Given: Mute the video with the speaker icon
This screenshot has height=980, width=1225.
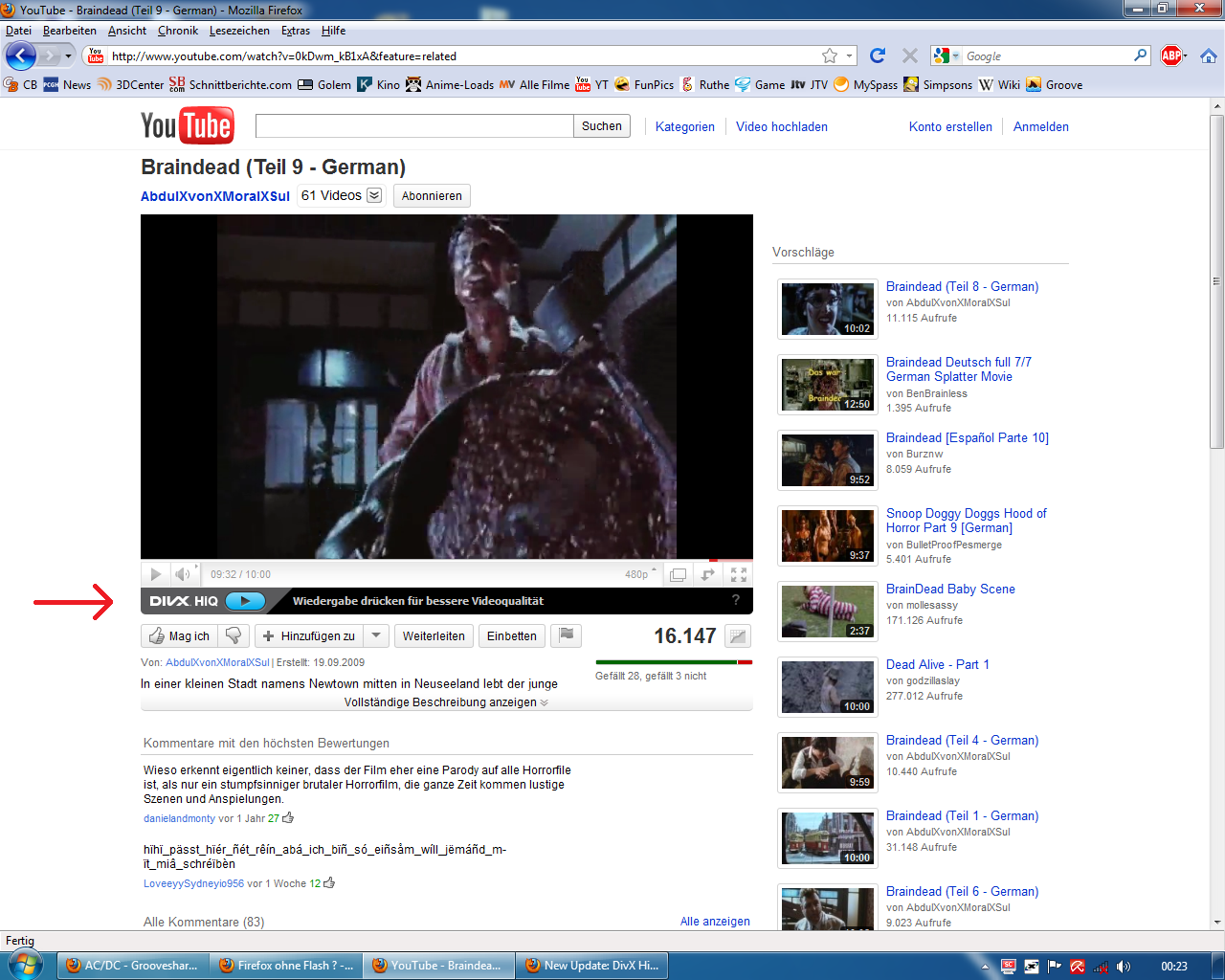Looking at the screenshot, I should 183,574.
